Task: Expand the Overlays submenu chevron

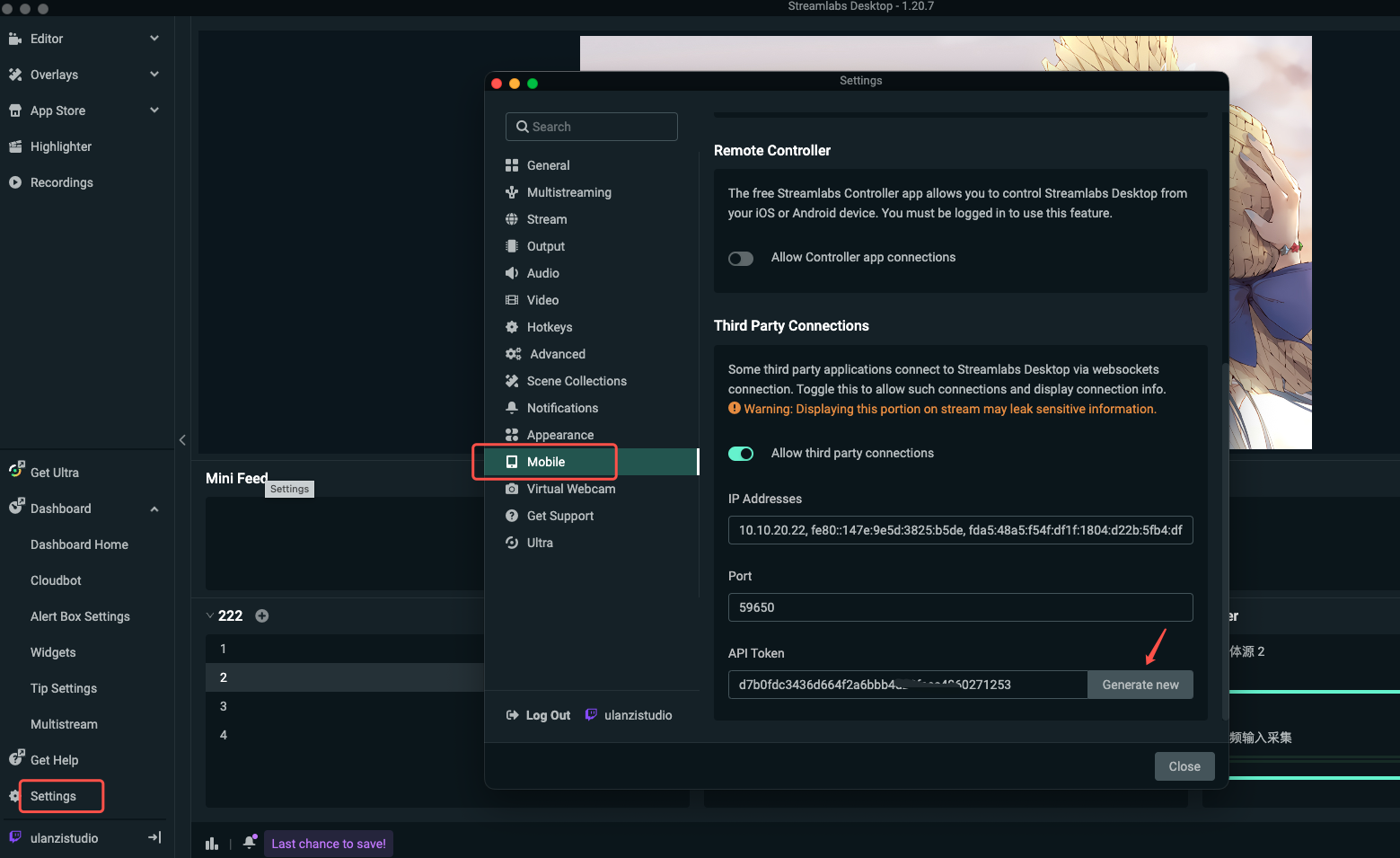Action: coord(154,75)
